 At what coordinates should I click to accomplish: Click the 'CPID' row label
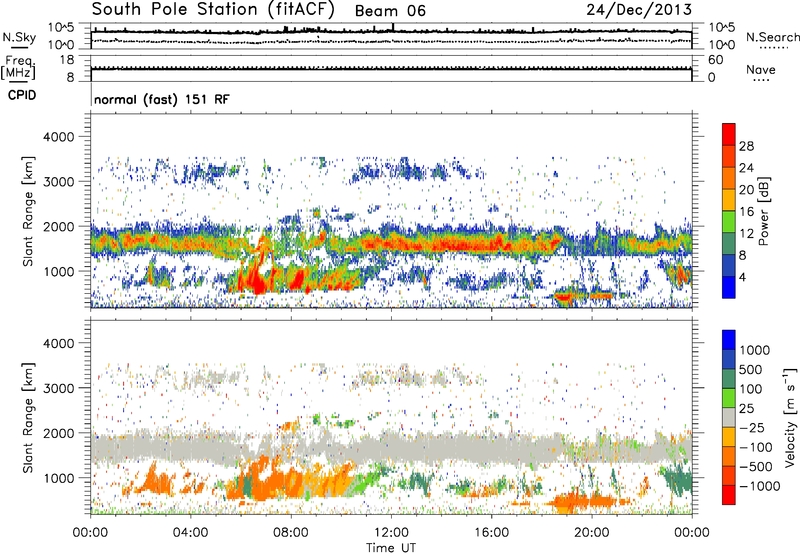[22, 95]
